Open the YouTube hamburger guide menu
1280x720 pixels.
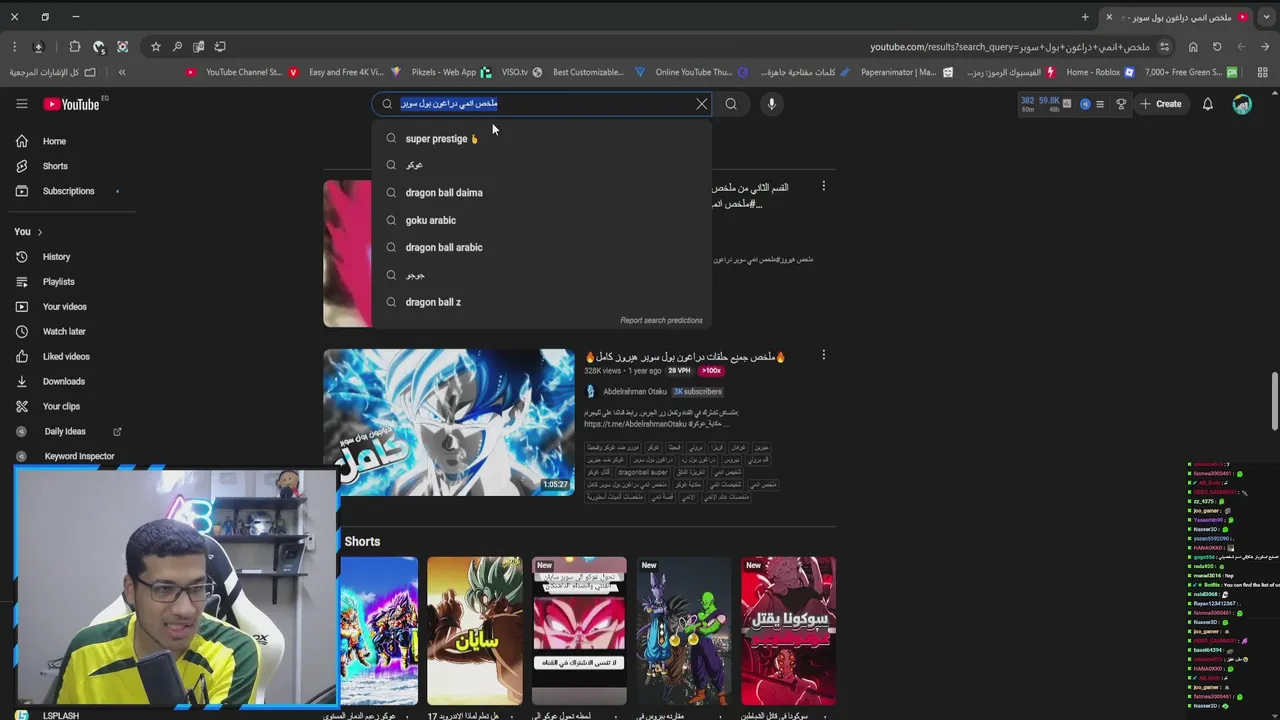(21, 104)
